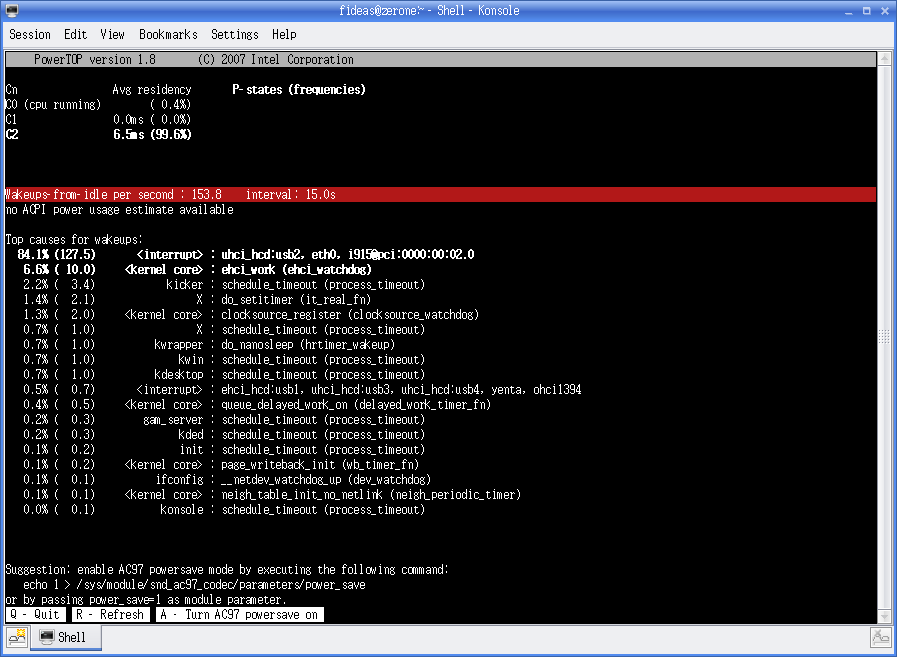Click the C2 6.5ms (99.6%) line

point(98,134)
